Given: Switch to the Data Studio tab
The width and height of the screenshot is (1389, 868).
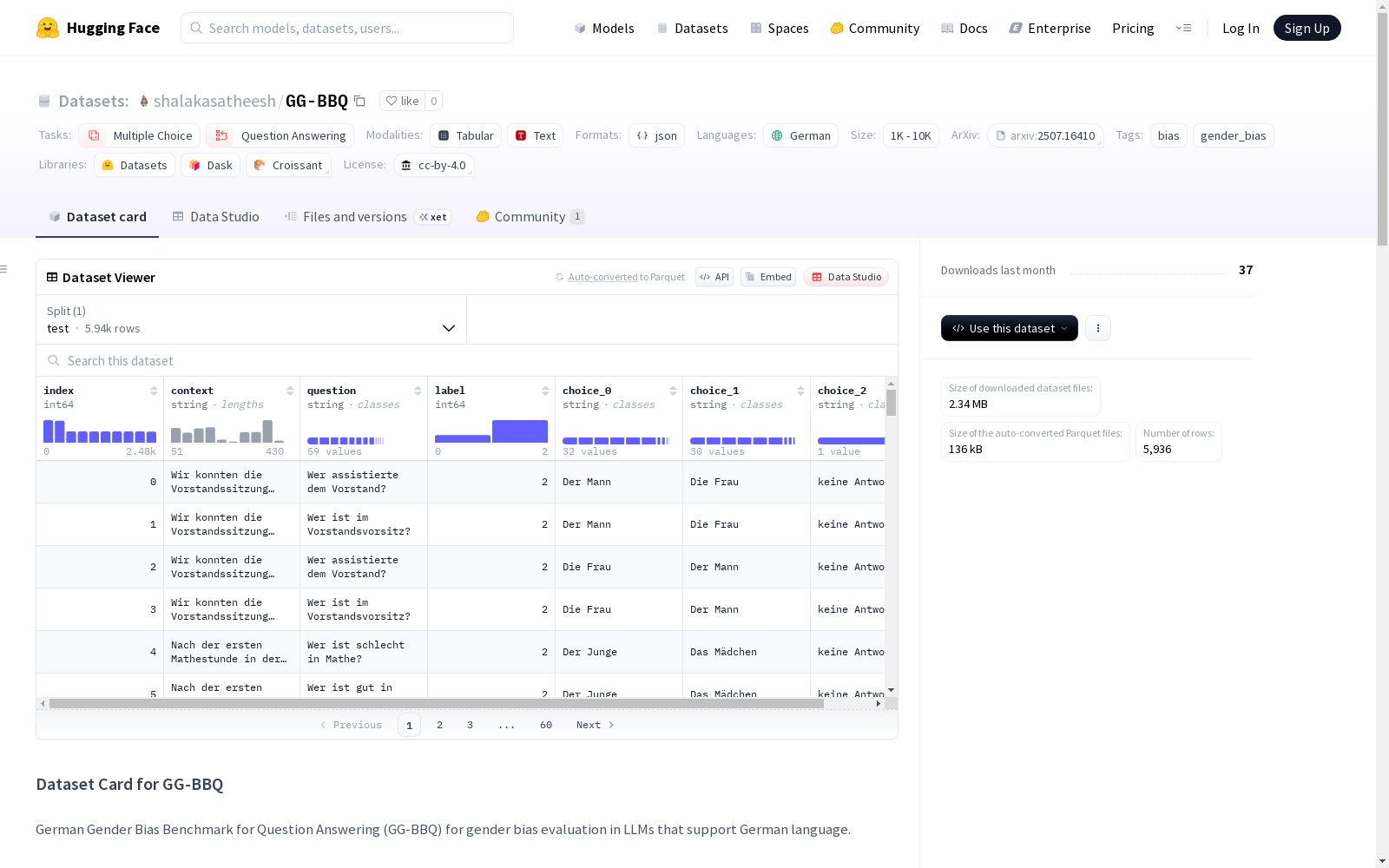Looking at the screenshot, I should pyautogui.click(x=215, y=217).
